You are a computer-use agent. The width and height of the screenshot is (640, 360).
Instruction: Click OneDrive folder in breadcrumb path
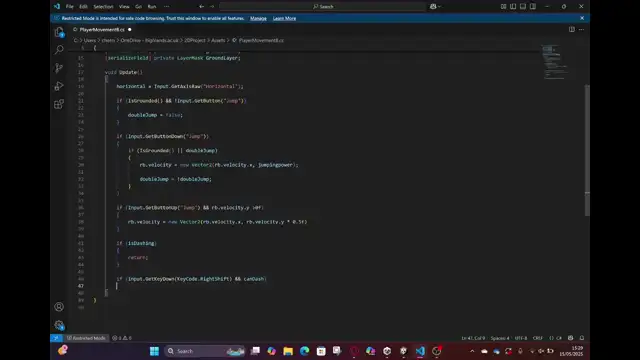(x=149, y=40)
